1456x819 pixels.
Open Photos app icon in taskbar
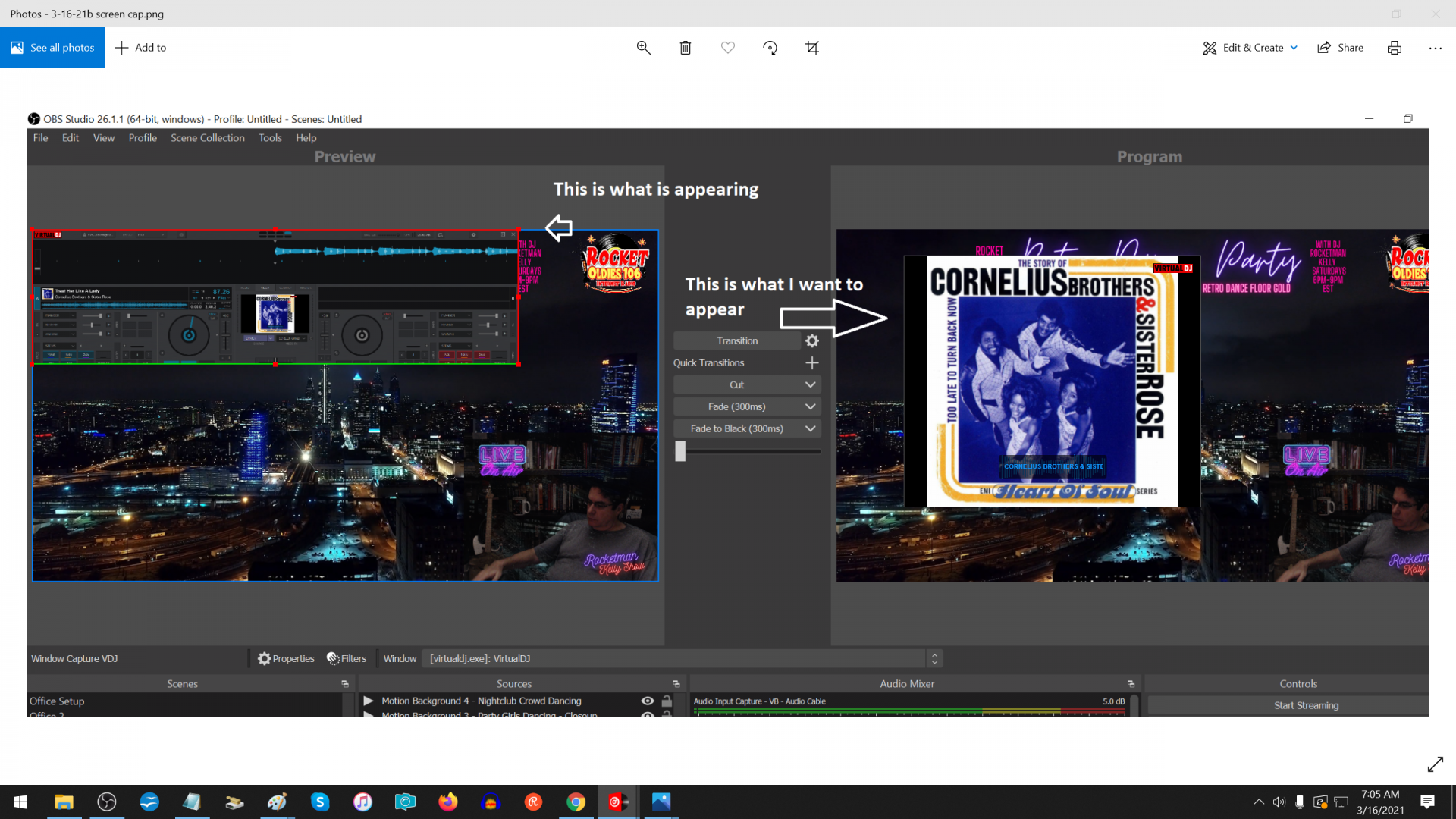(x=661, y=802)
